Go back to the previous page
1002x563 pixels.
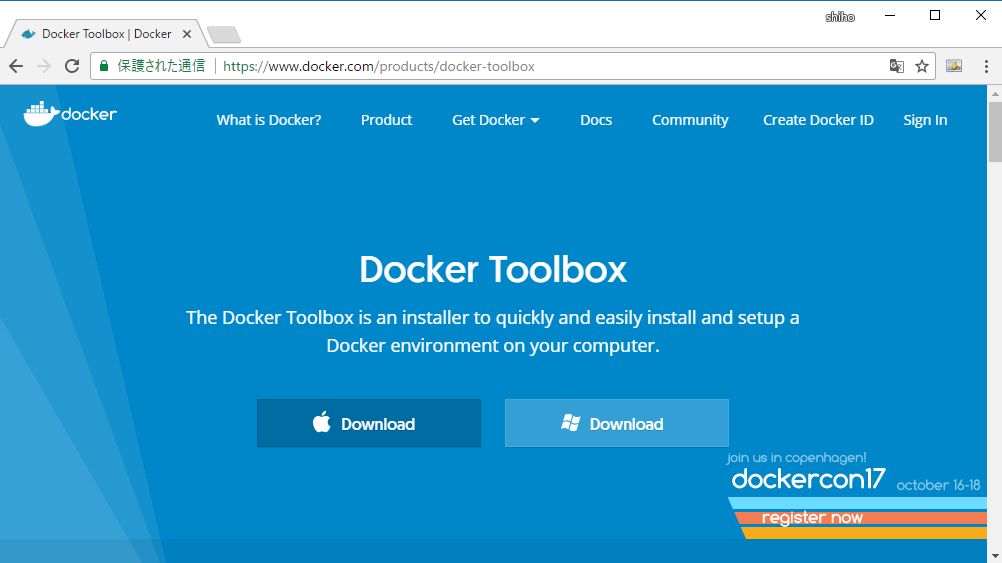pos(16,66)
